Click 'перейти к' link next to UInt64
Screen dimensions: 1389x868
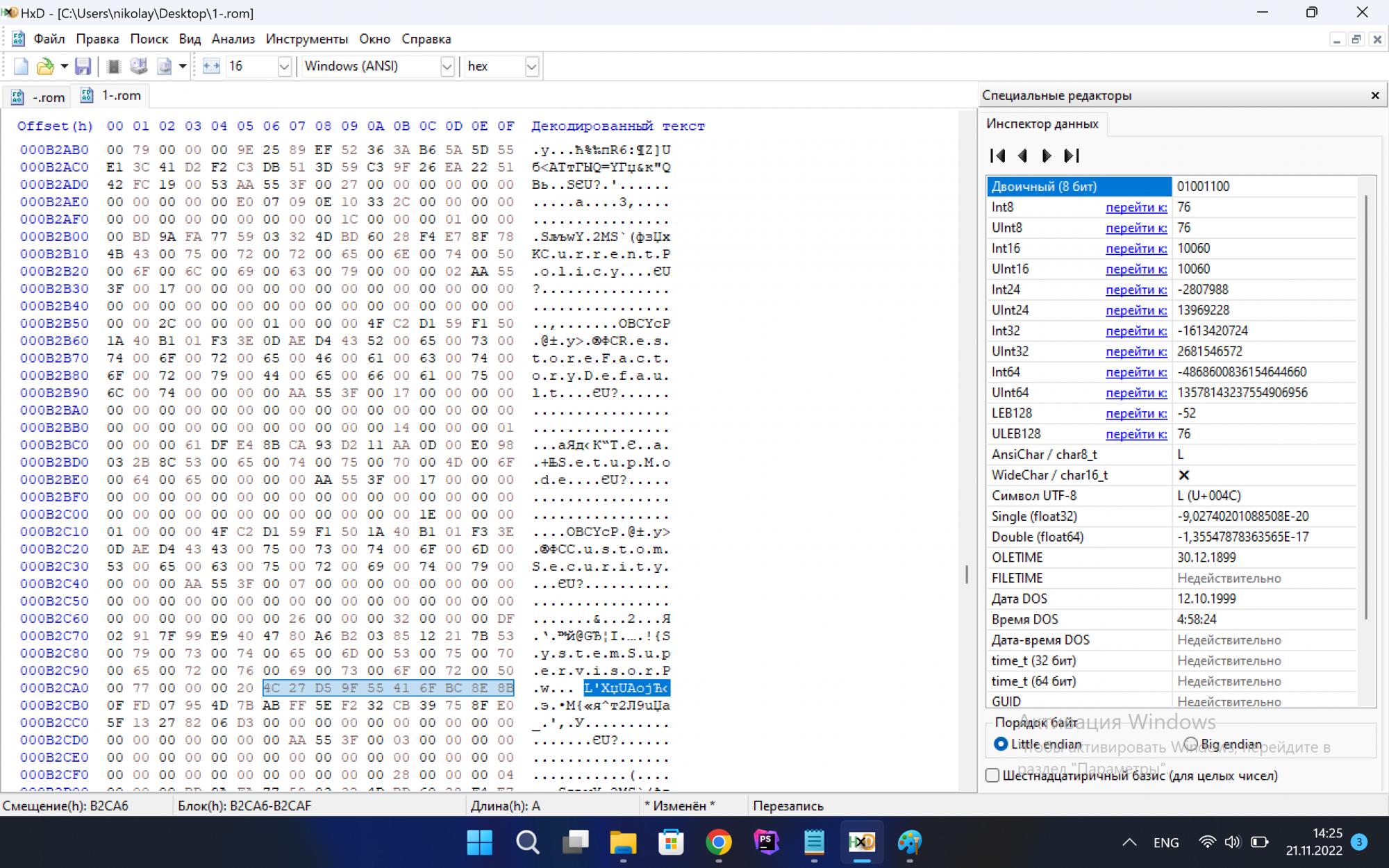pos(1136,392)
